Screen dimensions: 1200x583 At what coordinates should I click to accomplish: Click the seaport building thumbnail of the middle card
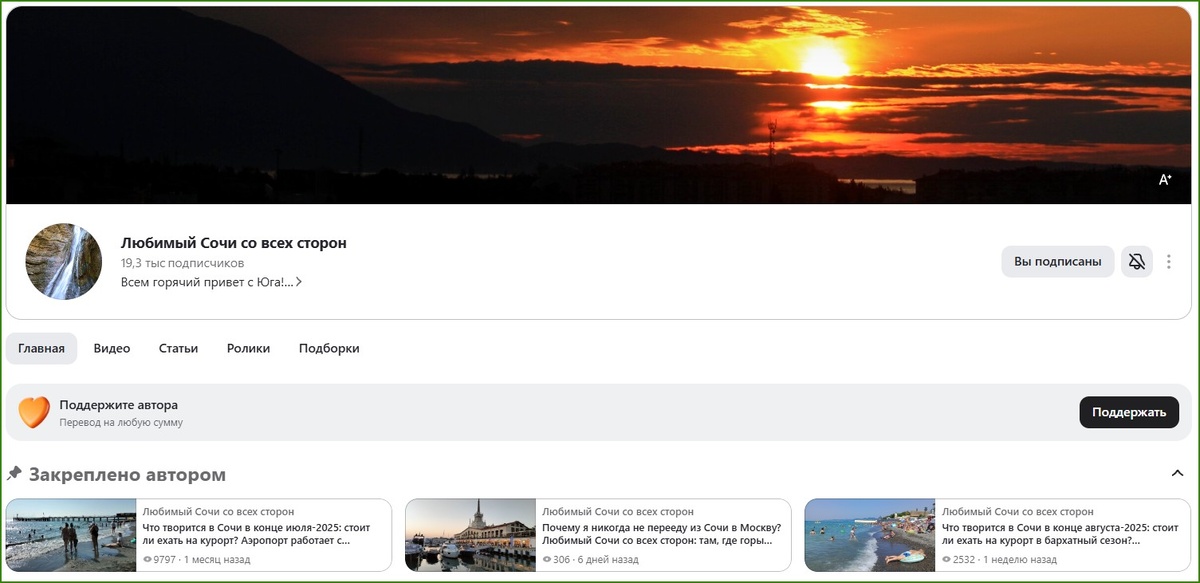[x=470, y=535]
